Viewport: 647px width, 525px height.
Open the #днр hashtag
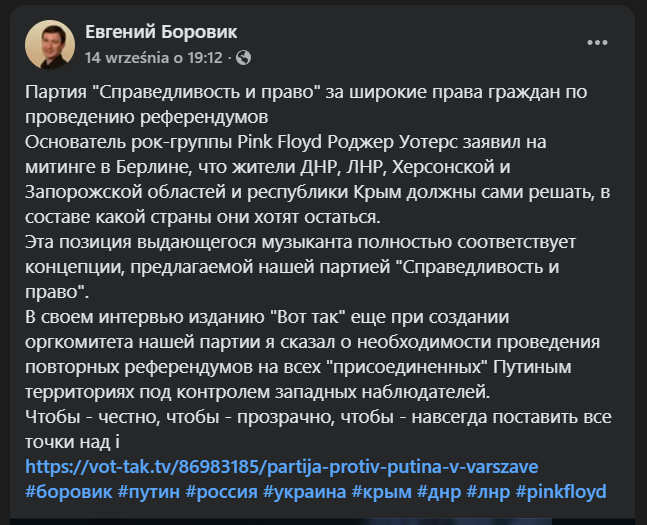click(x=439, y=492)
